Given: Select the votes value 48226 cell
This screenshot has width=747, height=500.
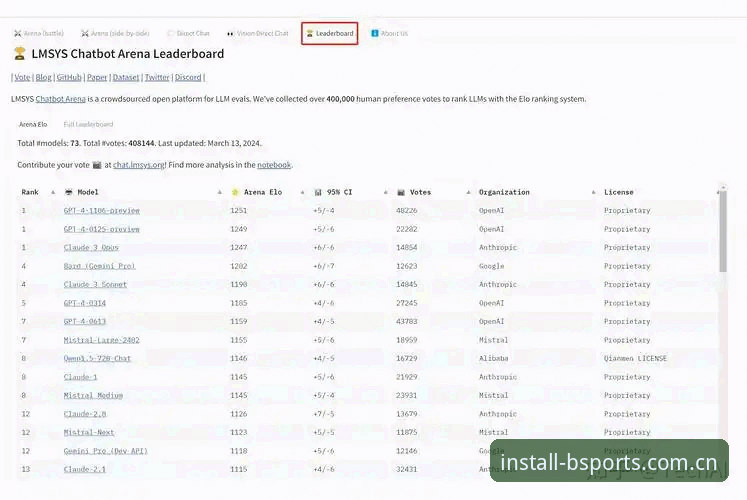Looking at the screenshot, I should coord(406,210).
